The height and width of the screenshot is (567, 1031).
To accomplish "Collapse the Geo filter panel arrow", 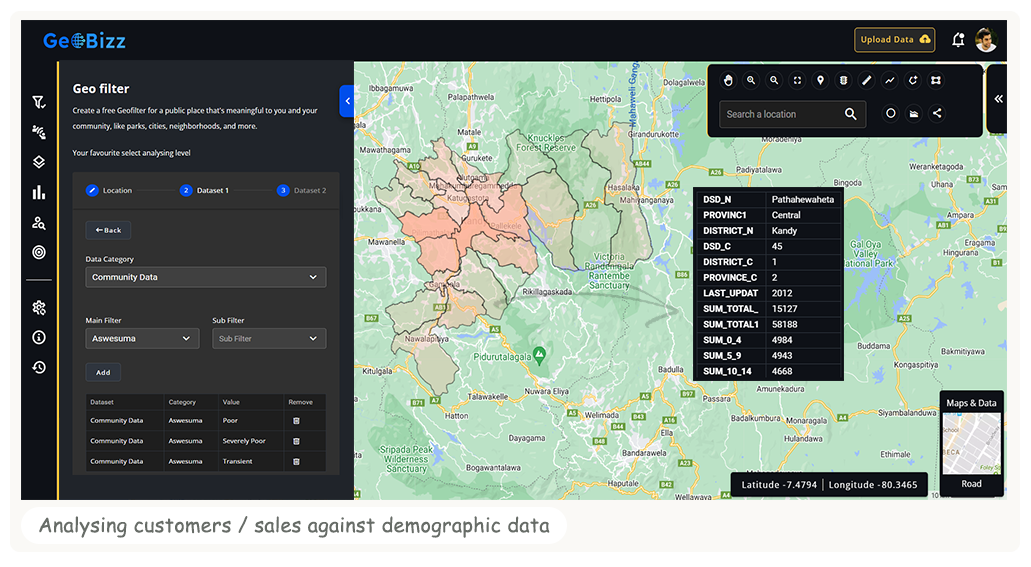I will click(x=347, y=101).
